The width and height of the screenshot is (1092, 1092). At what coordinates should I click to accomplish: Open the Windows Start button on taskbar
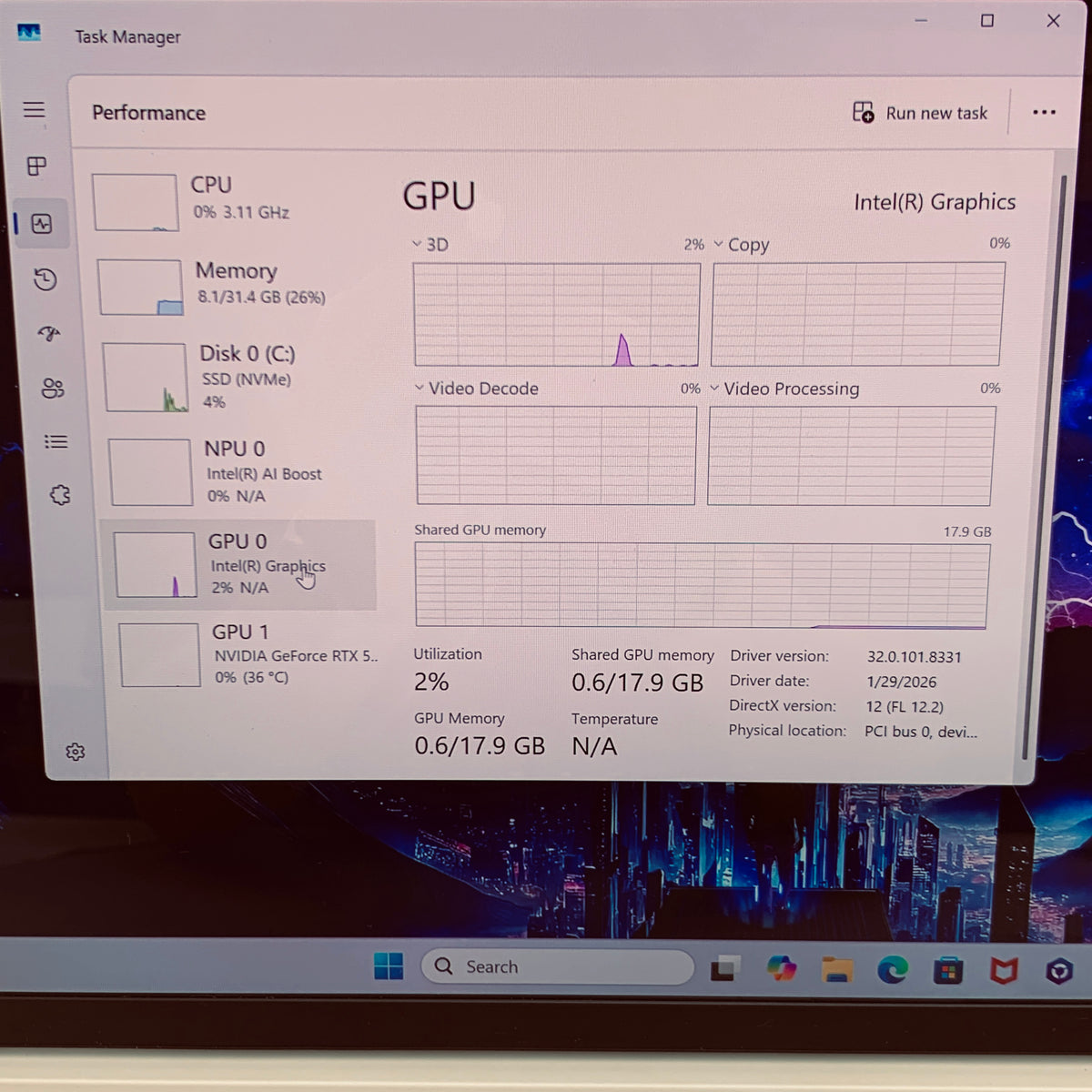(x=389, y=966)
